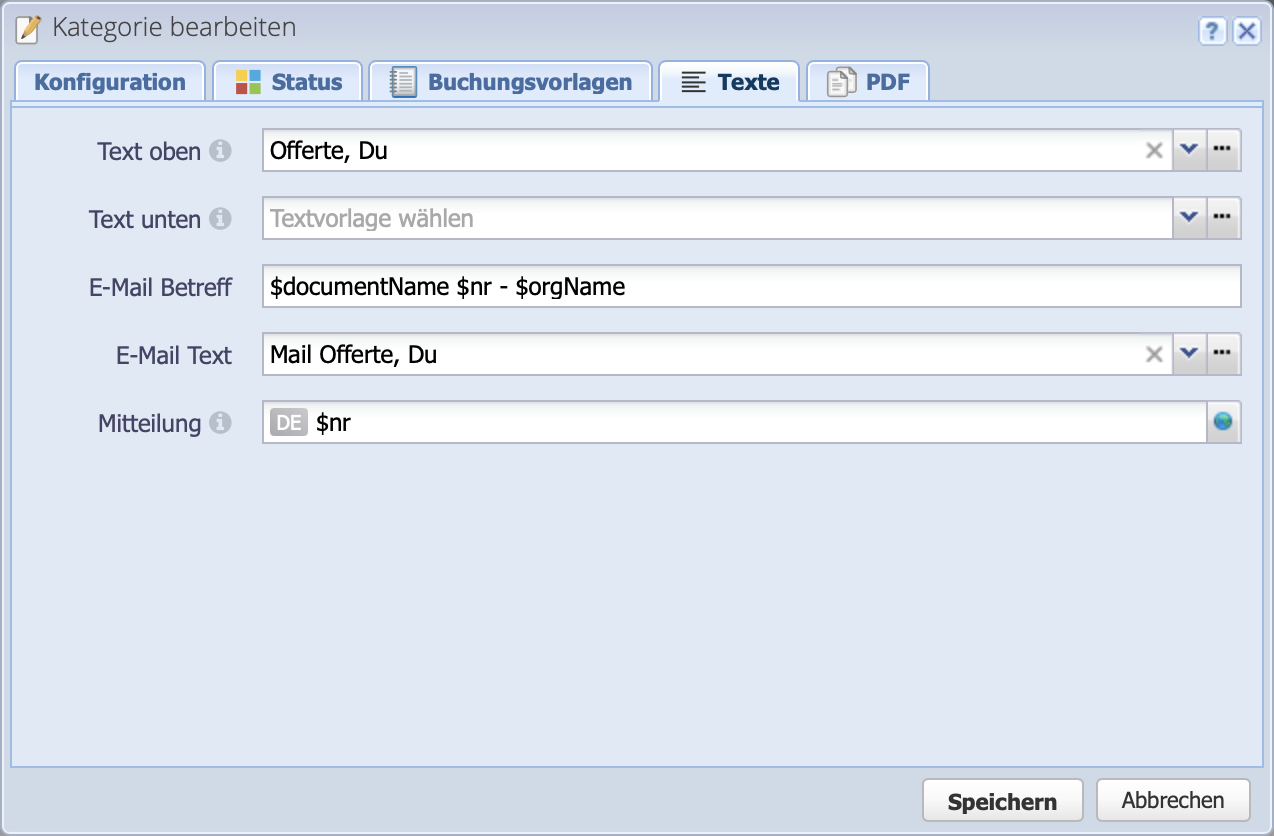Click the Abbrechen button

tap(1172, 801)
